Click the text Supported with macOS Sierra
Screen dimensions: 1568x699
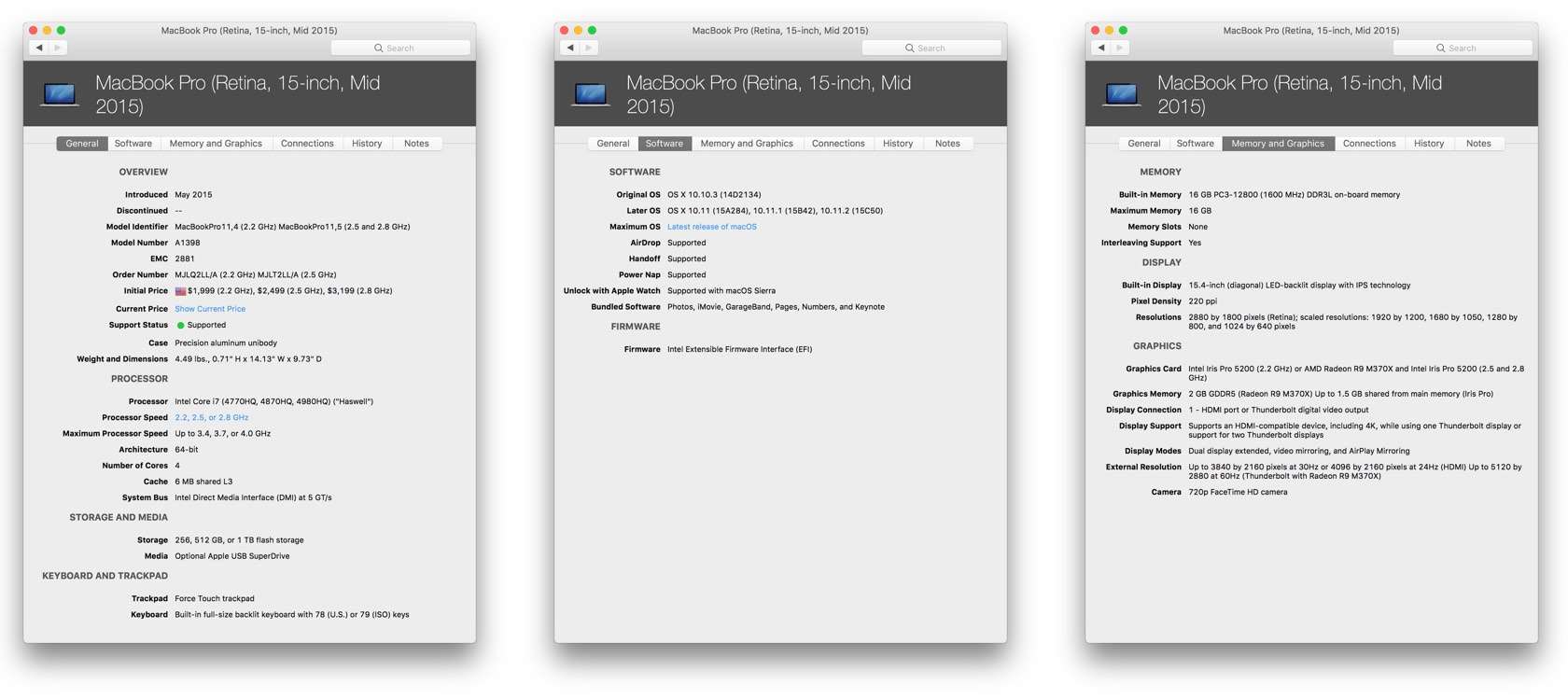pos(721,291)
